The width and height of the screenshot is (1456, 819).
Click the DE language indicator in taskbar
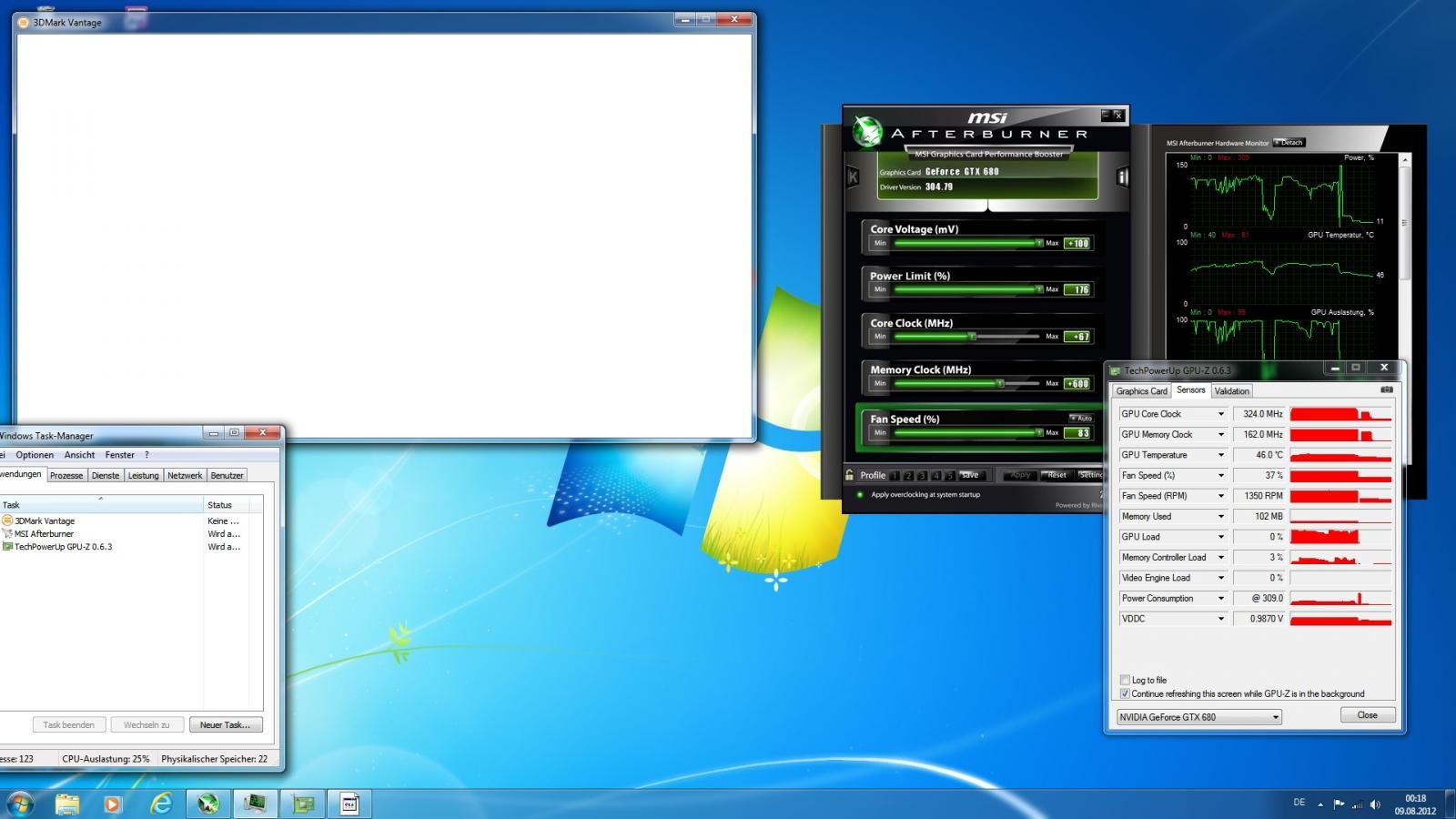(x=1299, y=803)
